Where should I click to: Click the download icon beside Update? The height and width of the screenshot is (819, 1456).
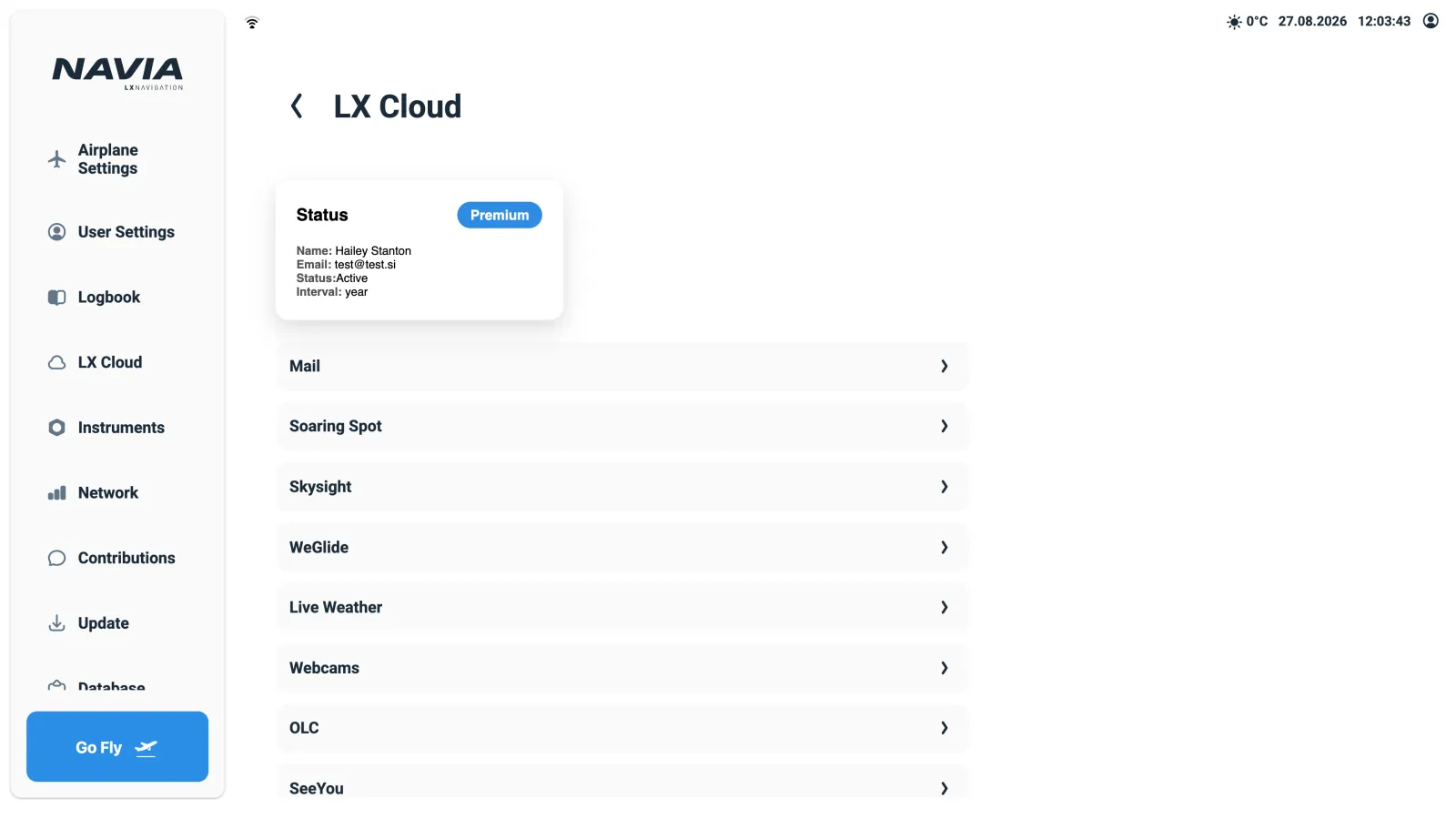click(56, 623)
